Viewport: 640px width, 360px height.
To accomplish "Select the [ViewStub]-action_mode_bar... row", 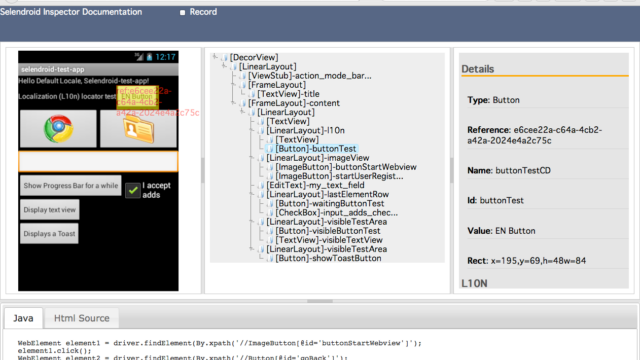I will pos(310,76).
